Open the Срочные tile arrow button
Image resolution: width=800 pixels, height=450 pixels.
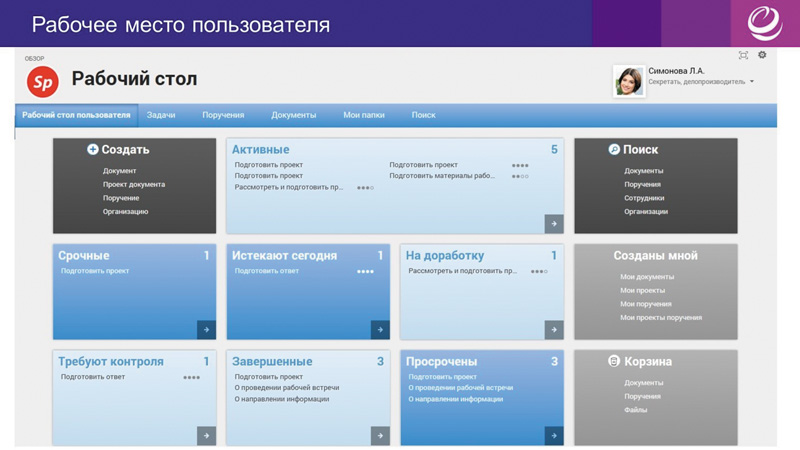206,330
